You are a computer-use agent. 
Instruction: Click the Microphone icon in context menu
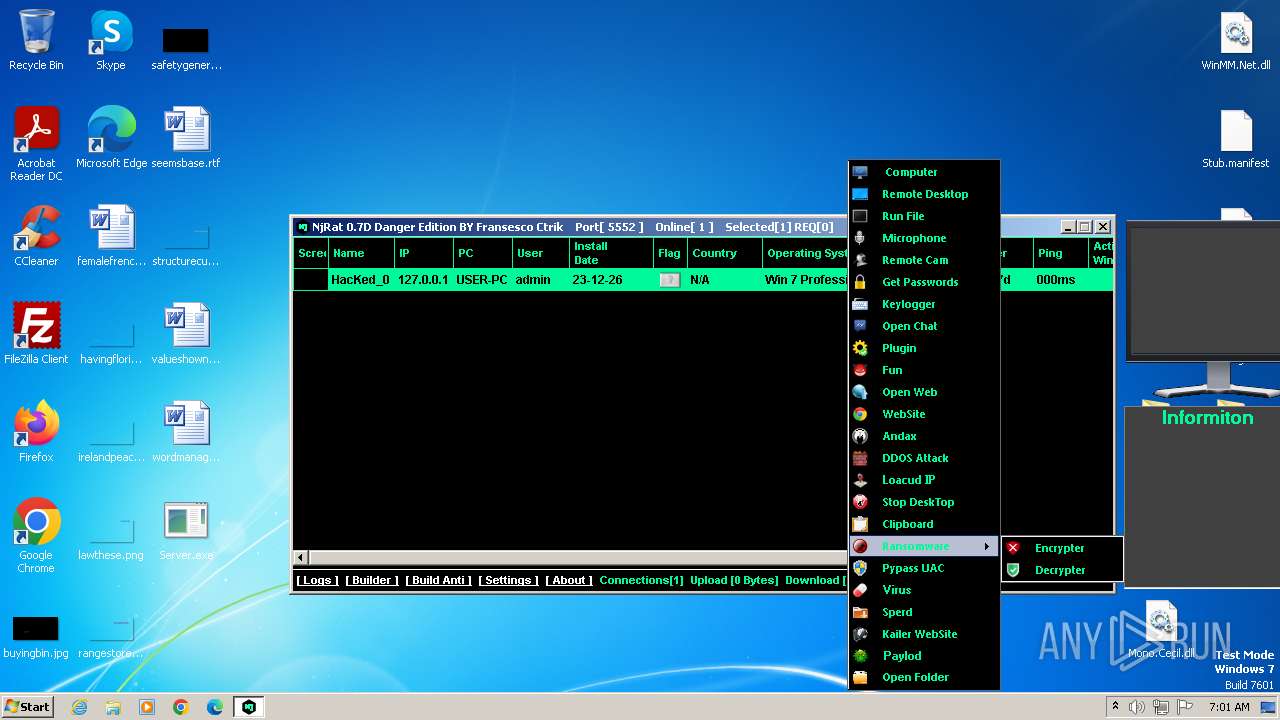coord(860,238)
